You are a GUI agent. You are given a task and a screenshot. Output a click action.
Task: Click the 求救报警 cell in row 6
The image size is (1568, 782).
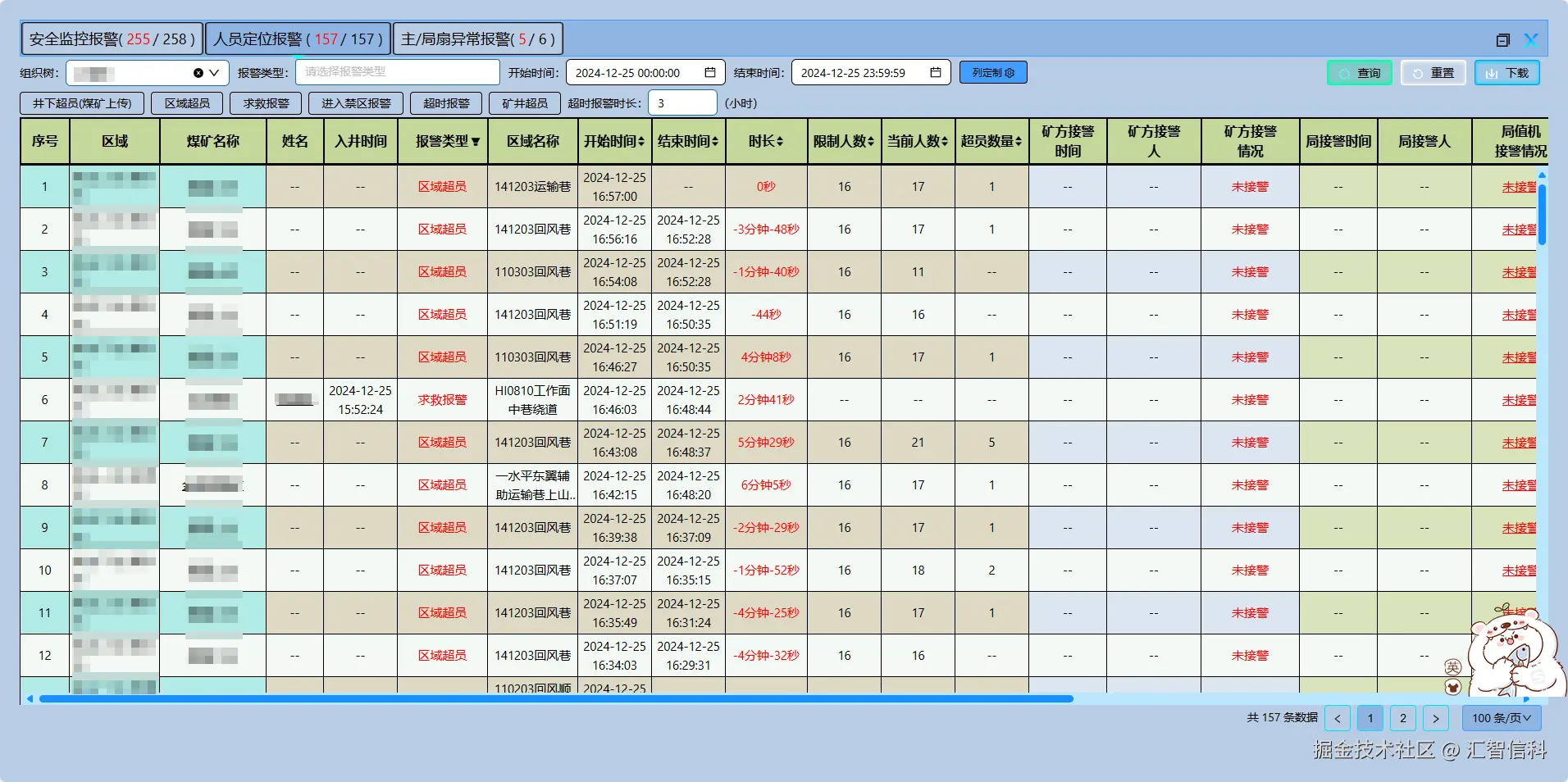click(x=442, y=400)
